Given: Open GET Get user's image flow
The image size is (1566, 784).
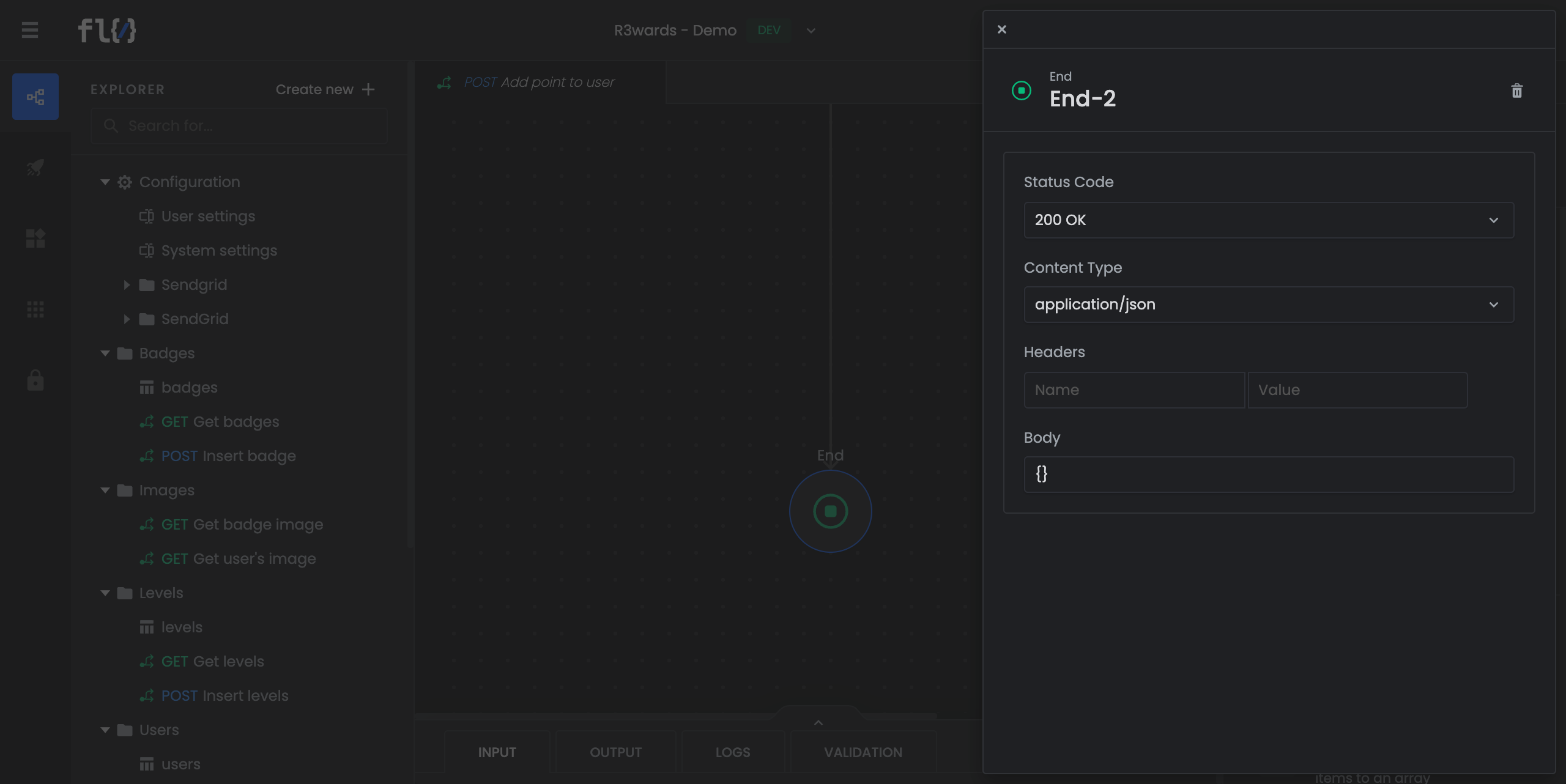Looking at the screenshot, I should point(239,559).
